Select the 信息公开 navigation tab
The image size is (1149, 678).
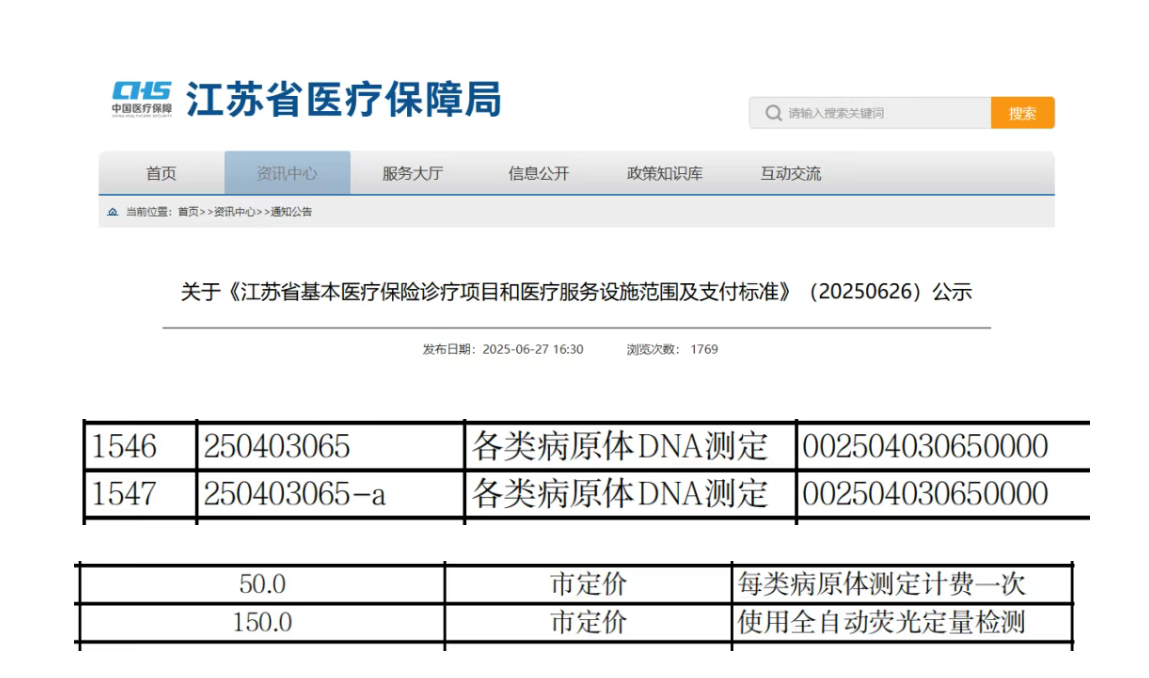pos(538,173)
